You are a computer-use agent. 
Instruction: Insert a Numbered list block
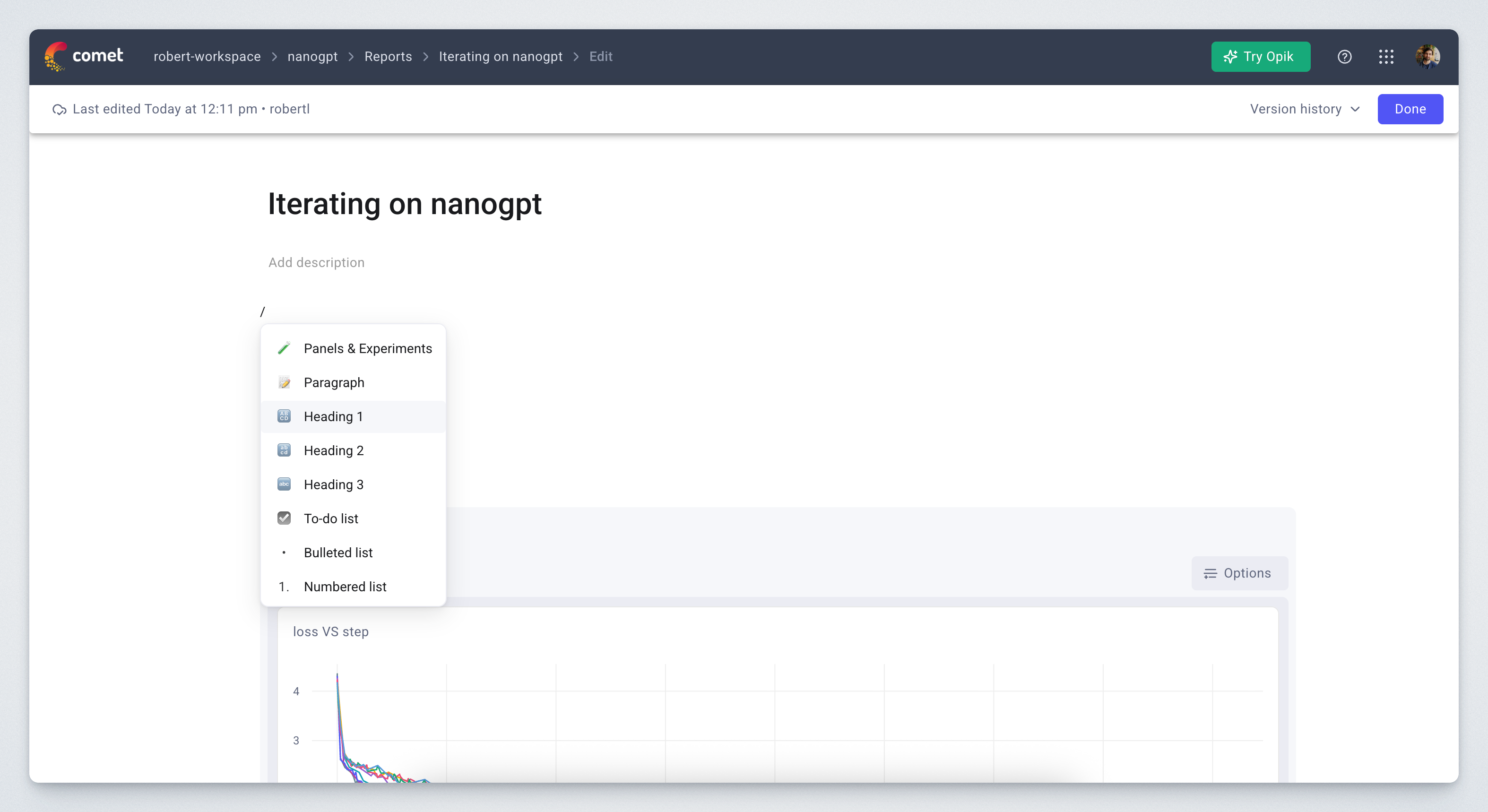(345, 586)
